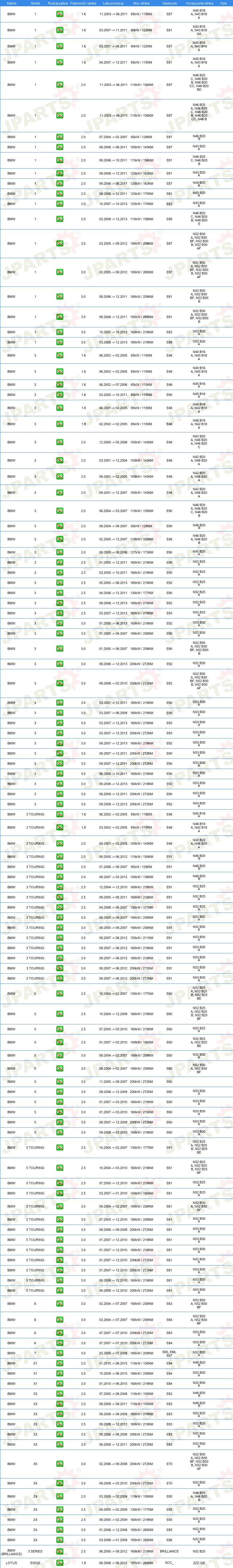
Task: Click fuel icon of first row, BMW 1 11.2003 -> 06.2011 85kW
Action: pos(60,14)
